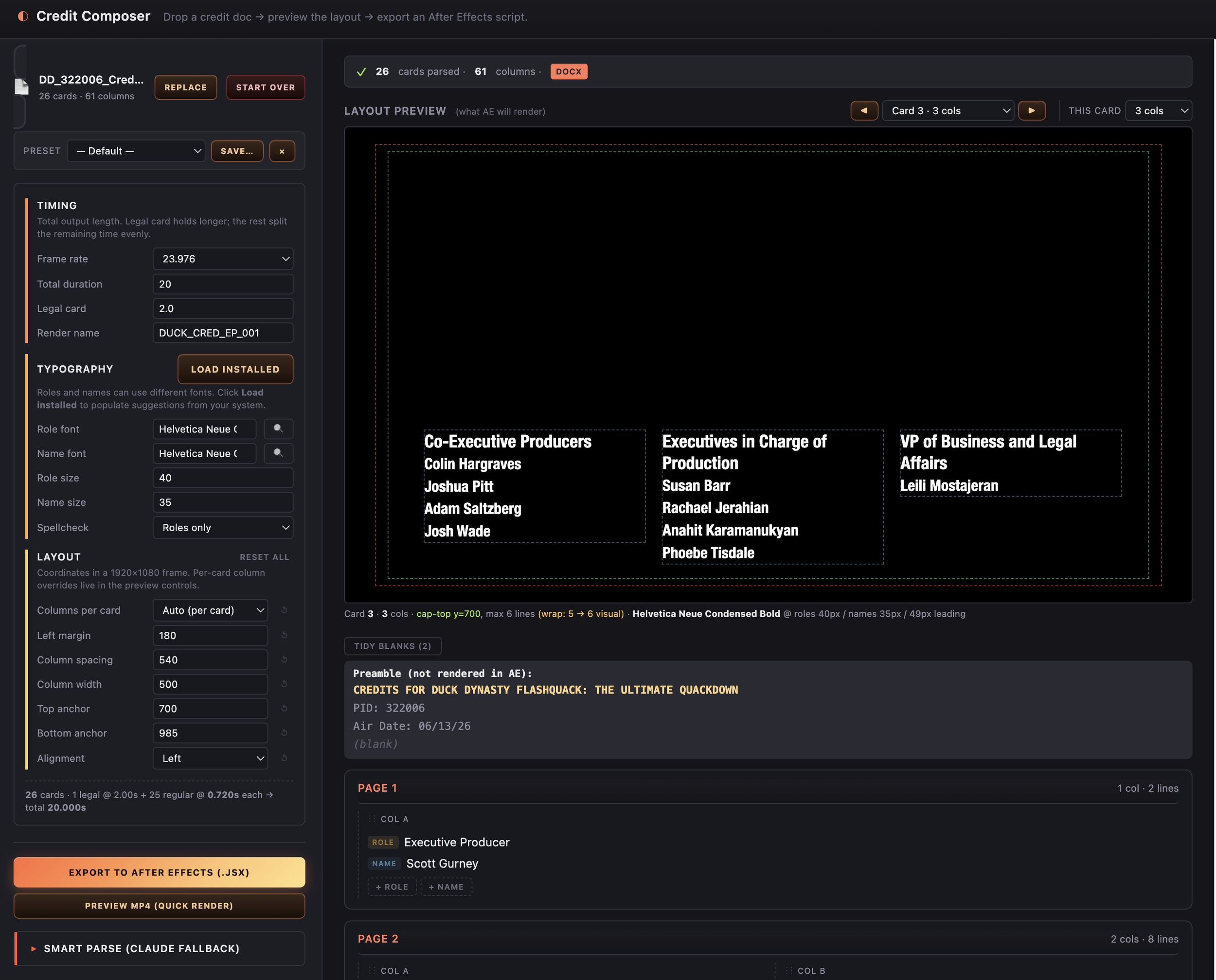Screen dimensions: 1216x980
Task: Click the Bottom anchor field
Action: 211,733
